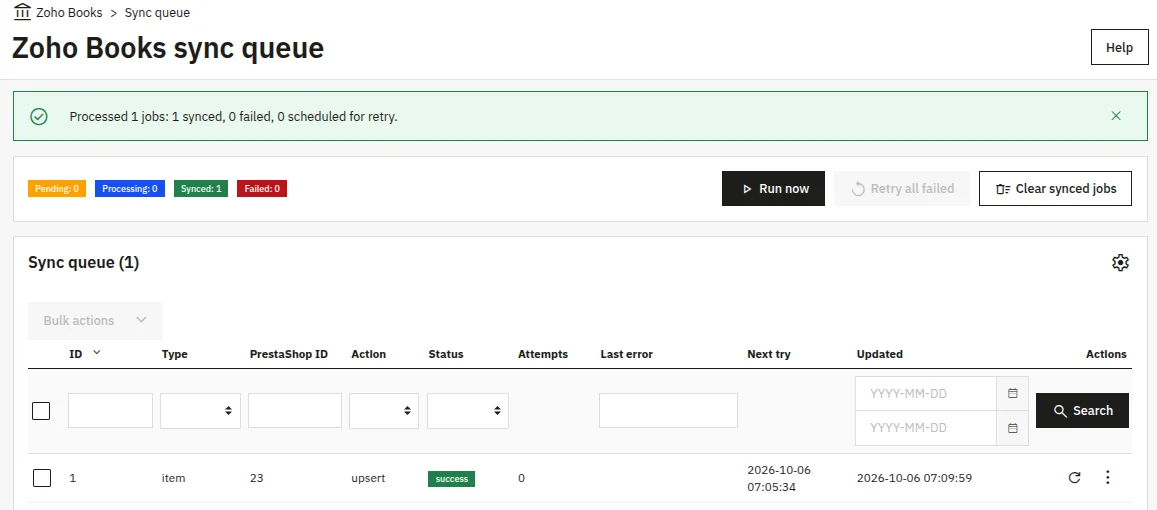Expand the Type filter dropdown
This screenshot has height=510, width=1157.
tap(200, 410)
